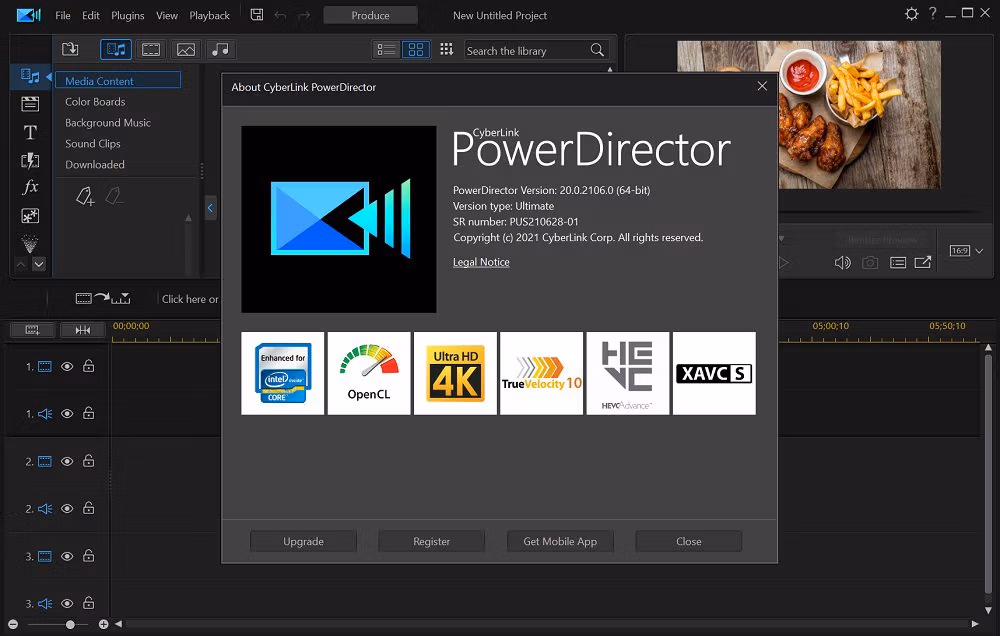Open the Effect Room fx icon
The image size is (1000, 636).
[x=30, y=187]
